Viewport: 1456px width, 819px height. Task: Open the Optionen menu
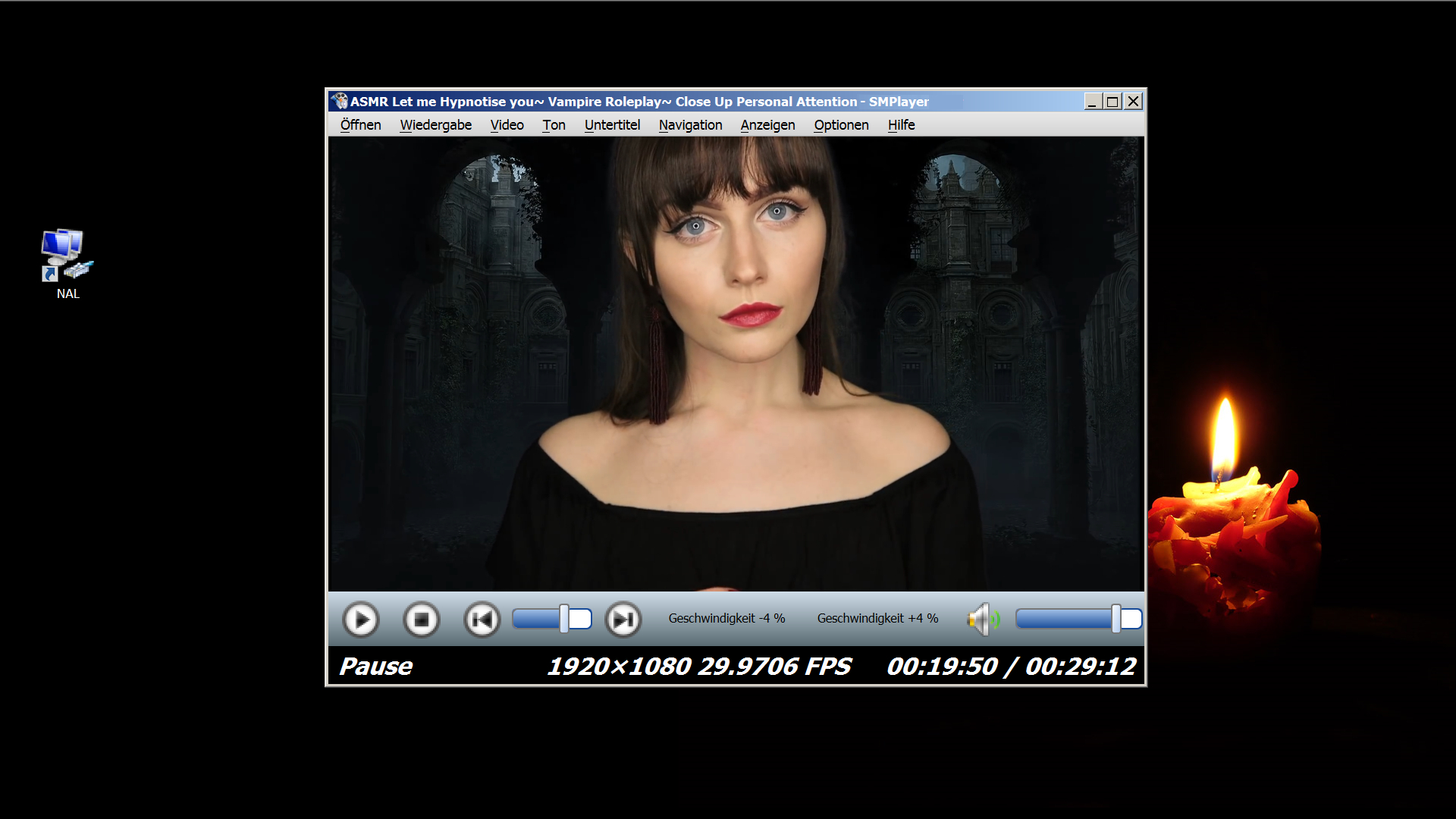coord(841,125)
